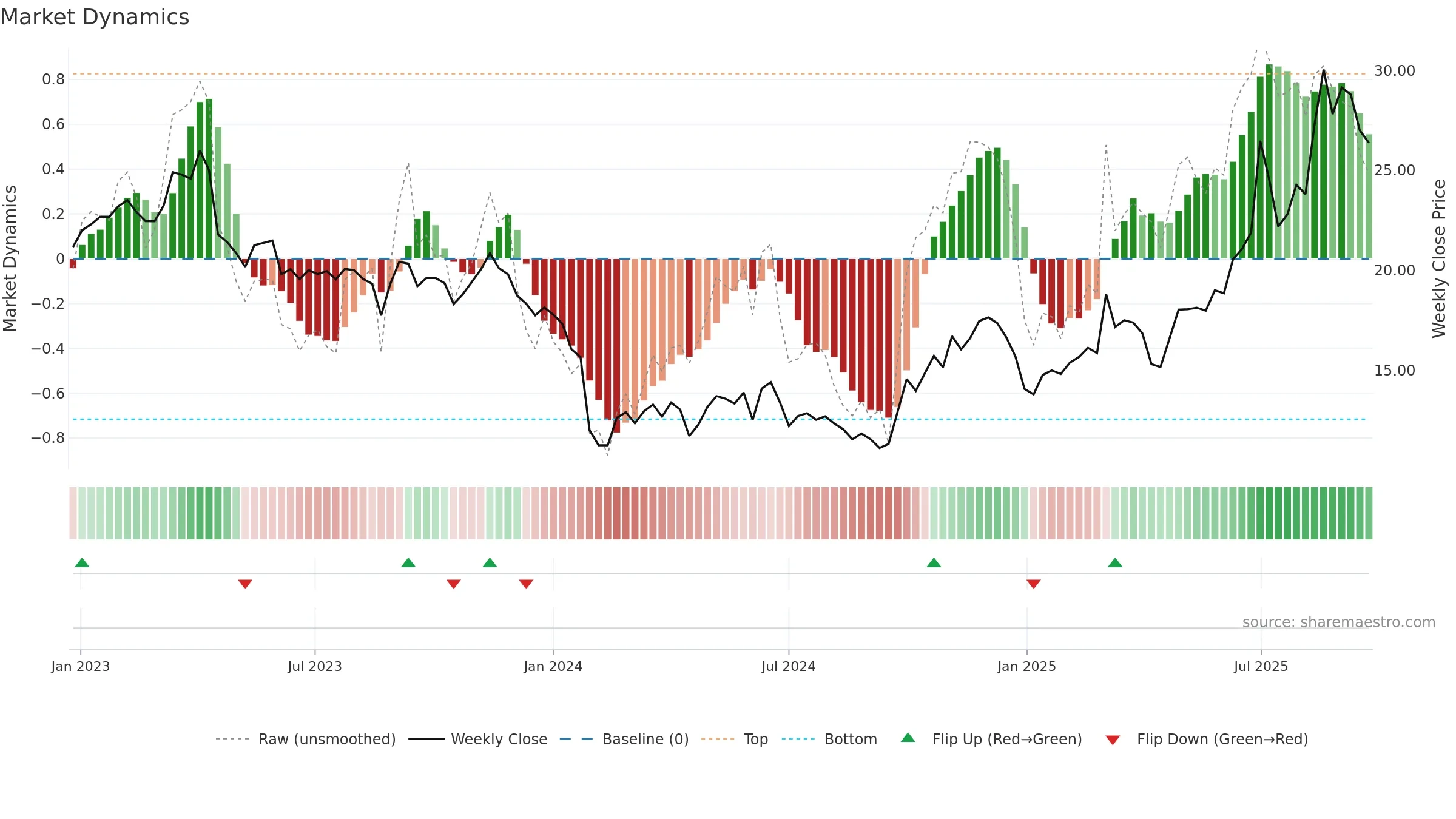1456x819 pixels.
Task: Click the Market Dynamics chart title
Action: pyautogui.click(x=95, y=17)
